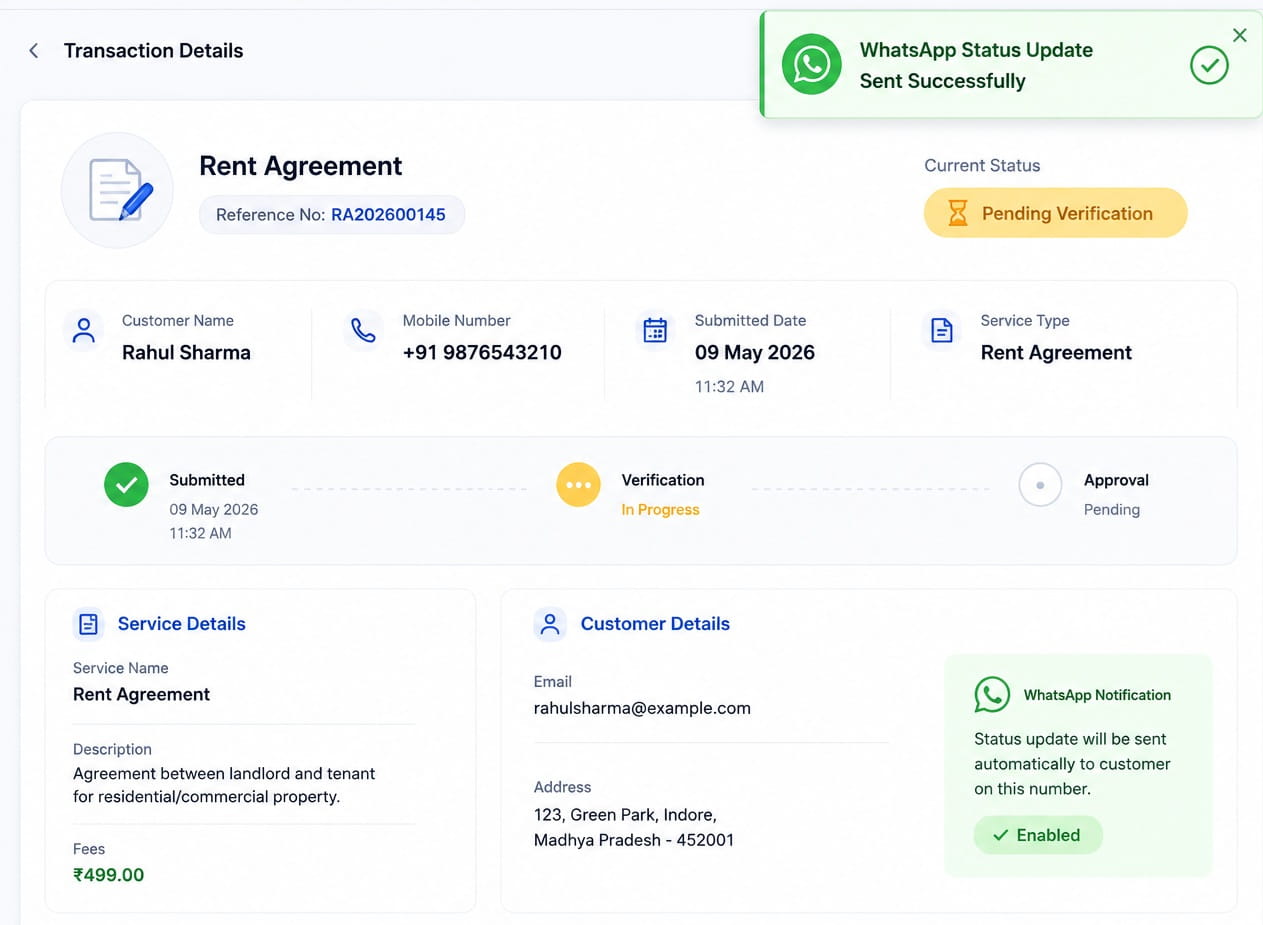The image size is (1263, 925).
Task: Click the Current Status label
Action: (982, 166)
